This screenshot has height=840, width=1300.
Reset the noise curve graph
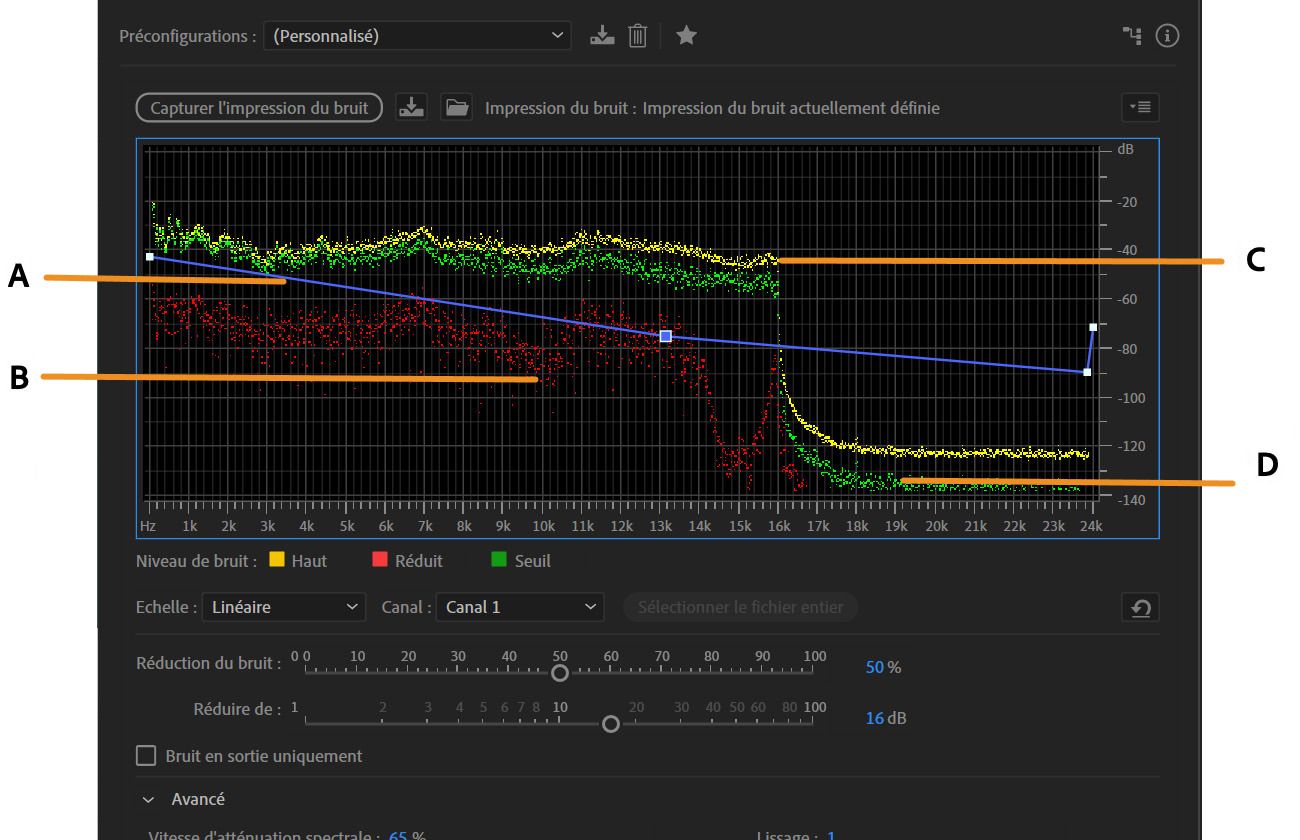click(x=1140, y=607)
